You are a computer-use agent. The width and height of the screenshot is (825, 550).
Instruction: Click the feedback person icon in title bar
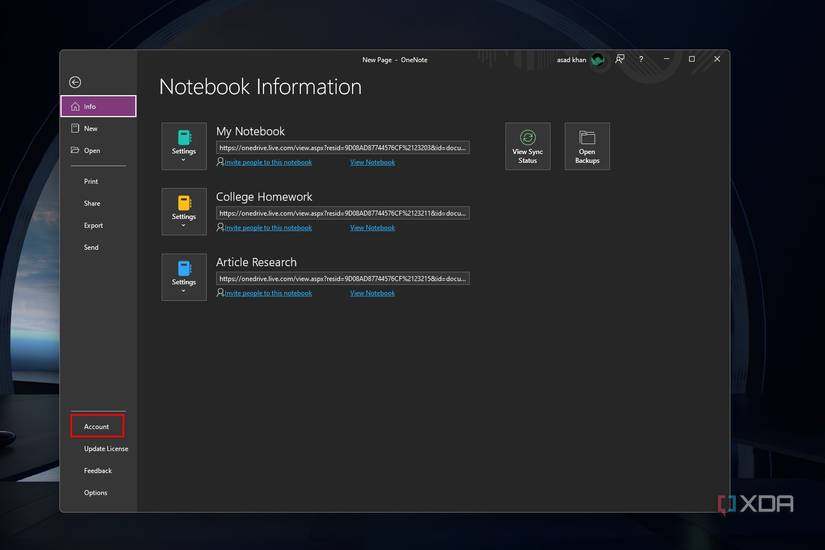point(620,59)
